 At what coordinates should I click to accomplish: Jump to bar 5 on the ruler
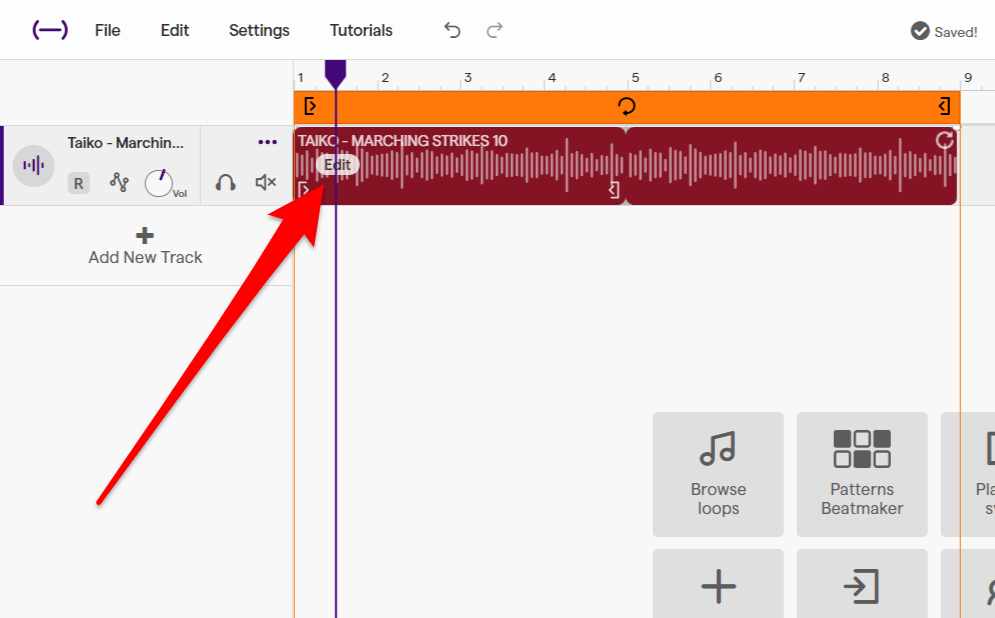click(x=635, y=77)
